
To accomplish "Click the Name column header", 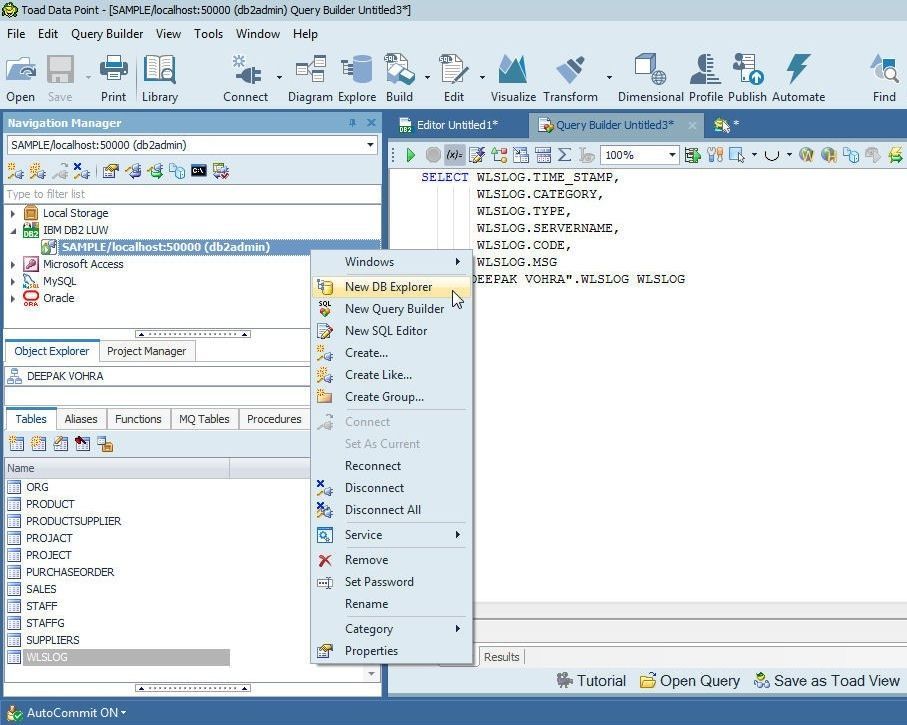I will 117,468.
